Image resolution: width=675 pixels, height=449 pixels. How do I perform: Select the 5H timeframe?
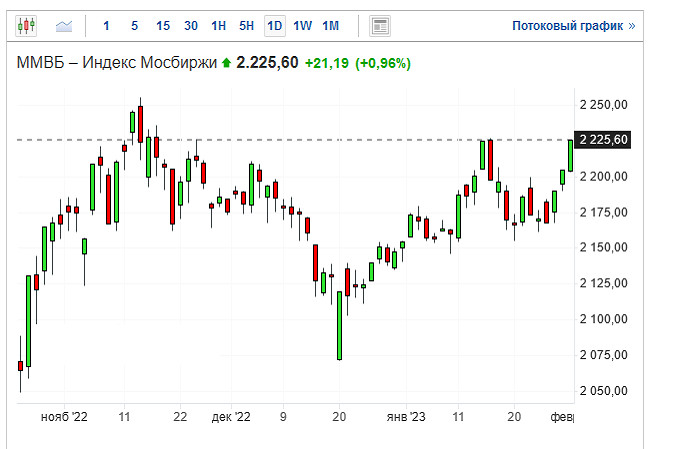247,26
